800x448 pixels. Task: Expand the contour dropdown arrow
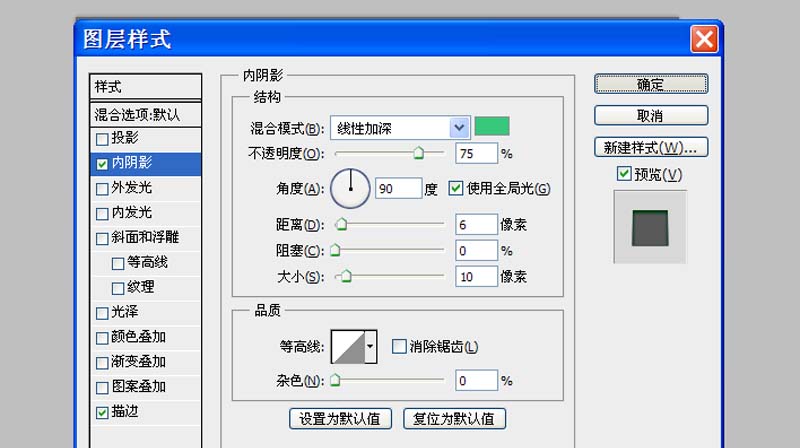tap(371, 347)
